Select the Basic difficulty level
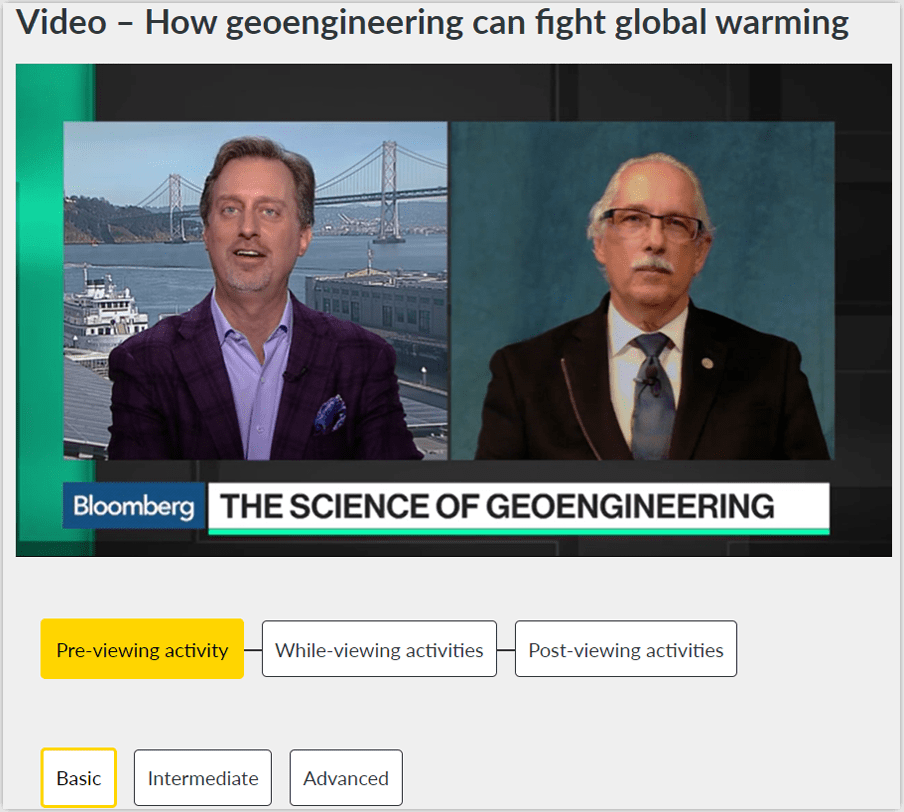The height and width of the screenshot is (812, 904). pos(78,778)
